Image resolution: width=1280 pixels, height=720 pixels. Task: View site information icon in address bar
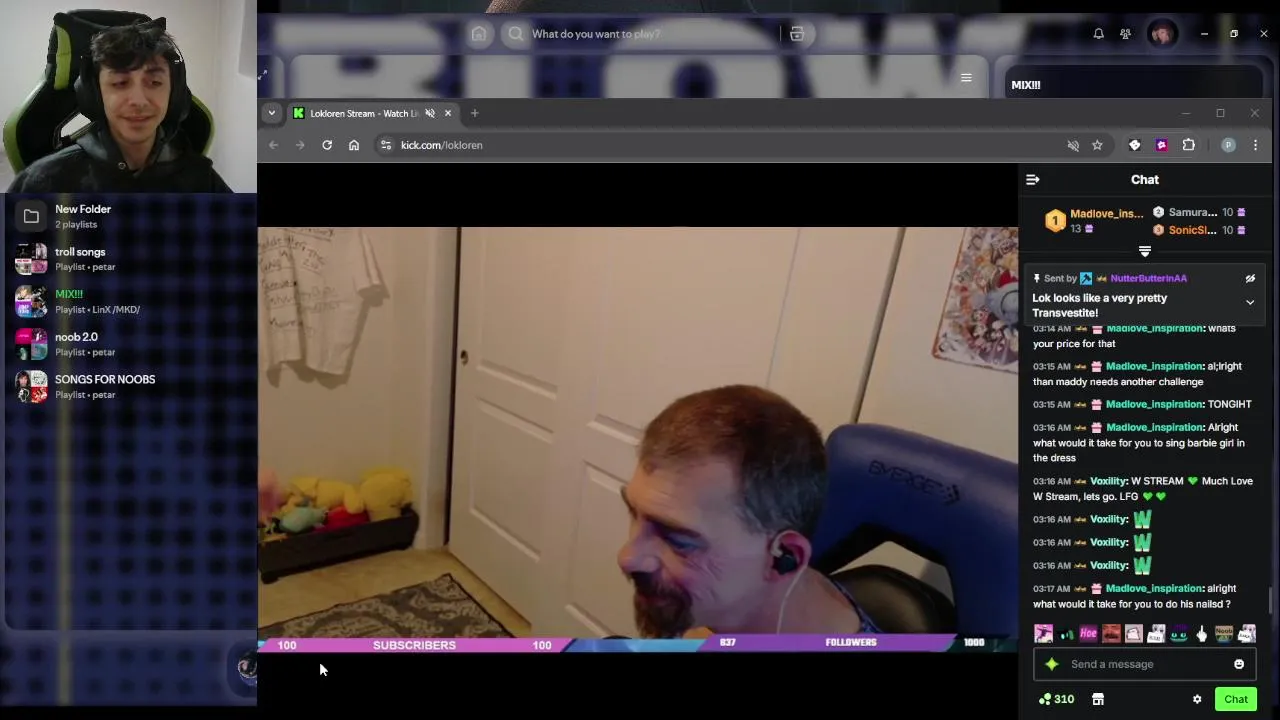pos(386,145)
